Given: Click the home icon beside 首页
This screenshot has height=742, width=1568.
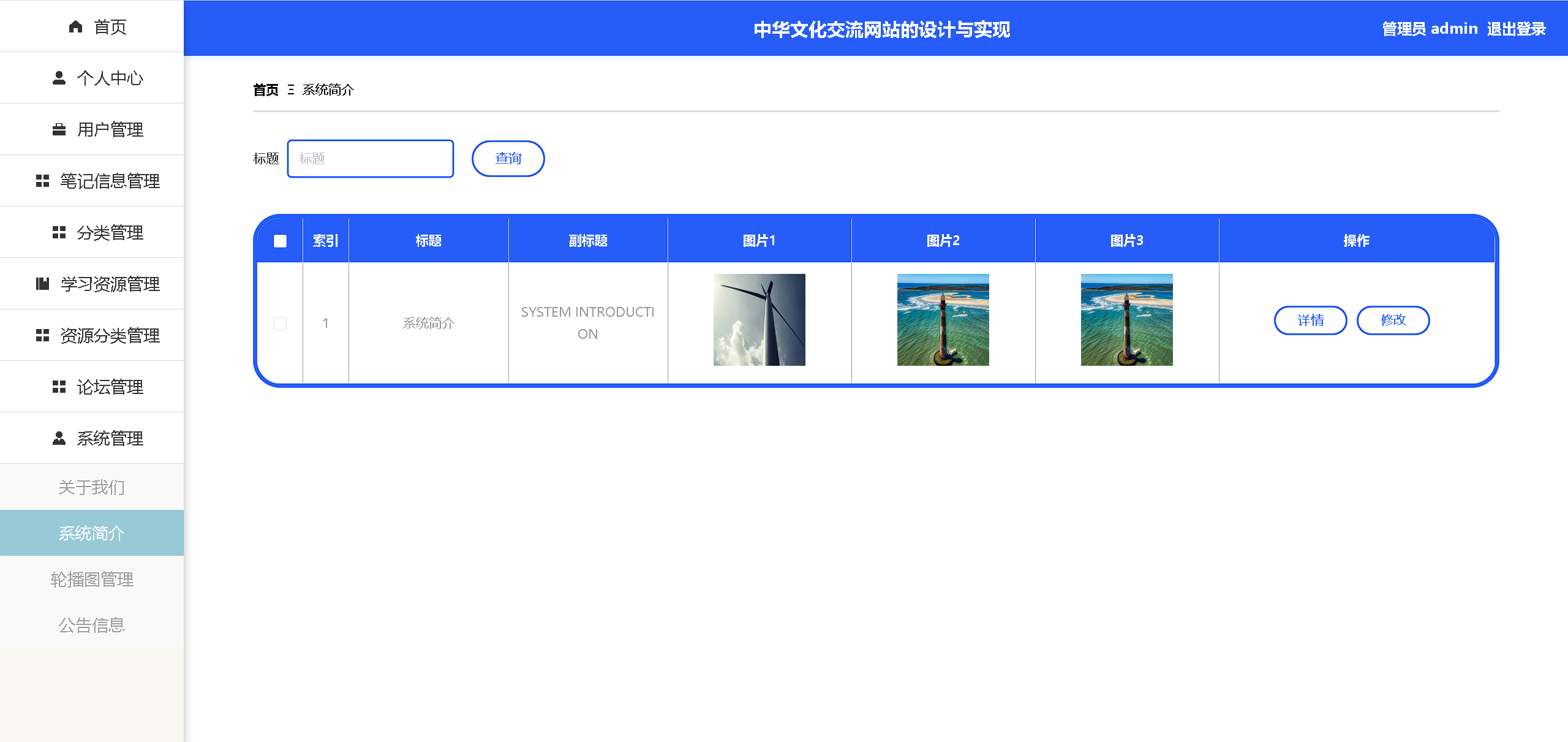Looking at the screenshot, I should [75, 26].
